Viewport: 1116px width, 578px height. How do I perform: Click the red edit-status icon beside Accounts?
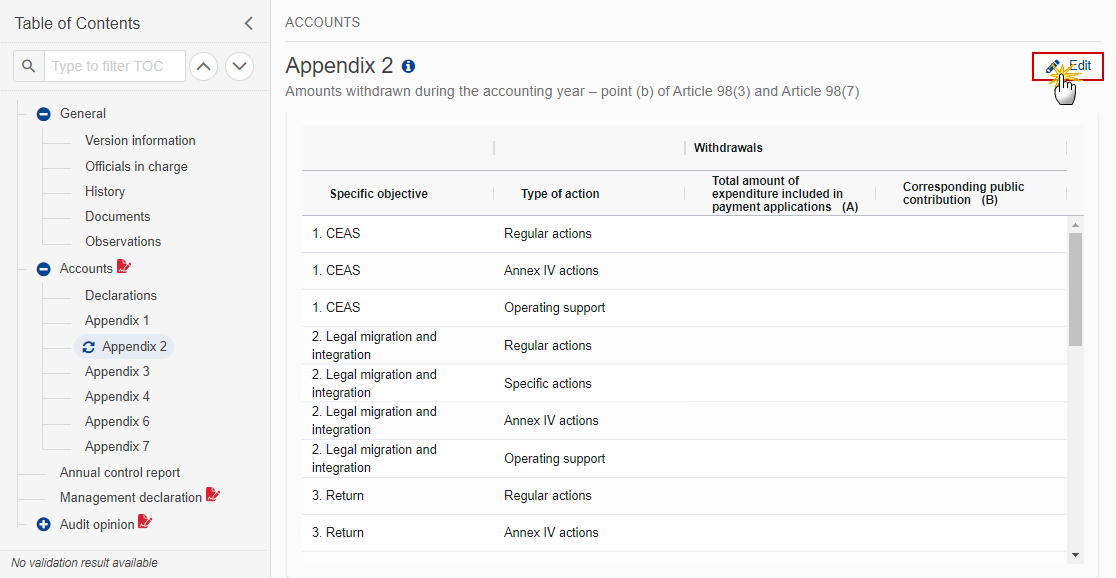pyautogui.click(x=124, y=267)
